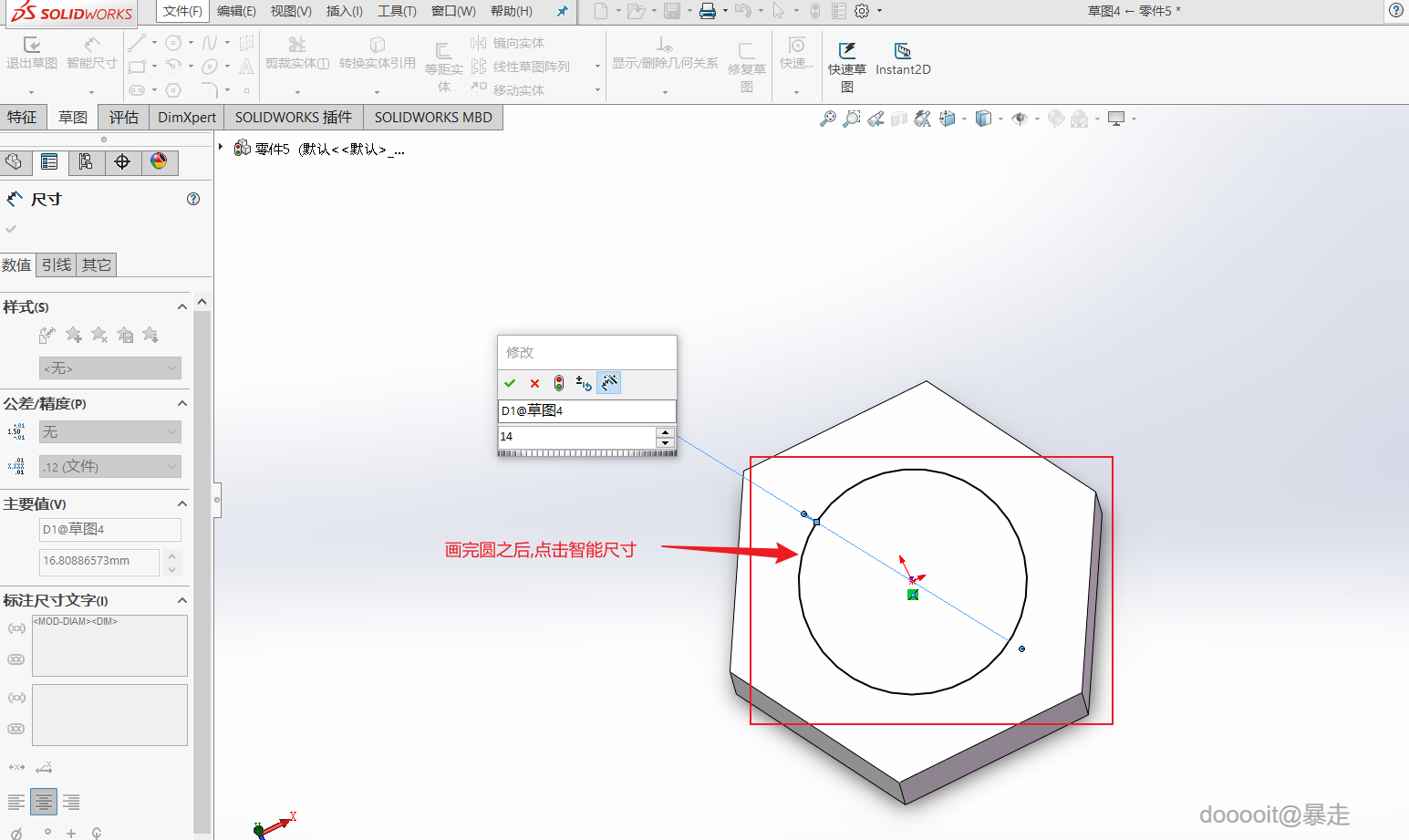Toggle the 快速草图 rapid sketch tool
The width and height of the screenshot is (1409, 840).
click(847, 66)
